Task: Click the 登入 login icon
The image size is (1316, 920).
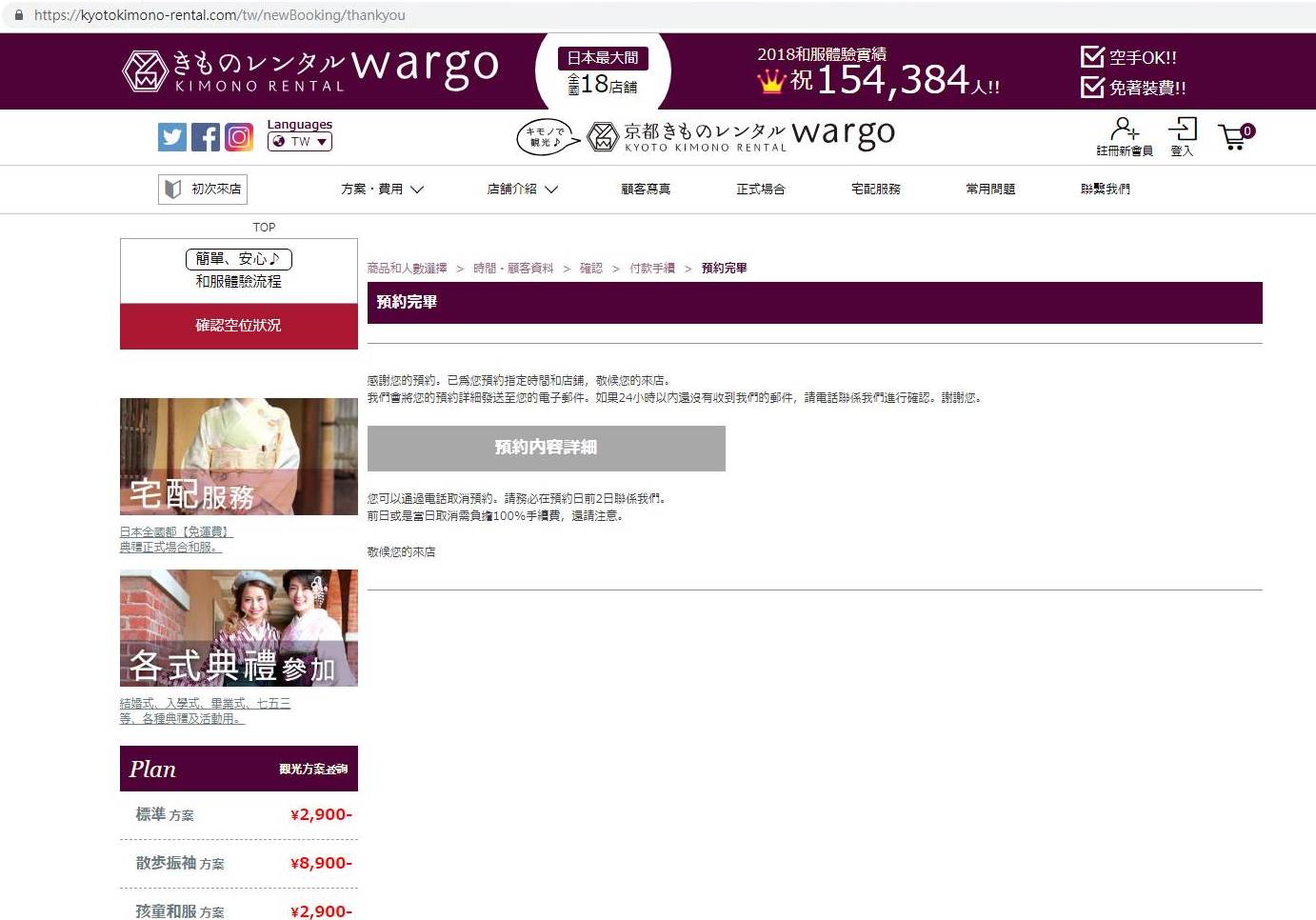Action: (x=1182, y=136)
